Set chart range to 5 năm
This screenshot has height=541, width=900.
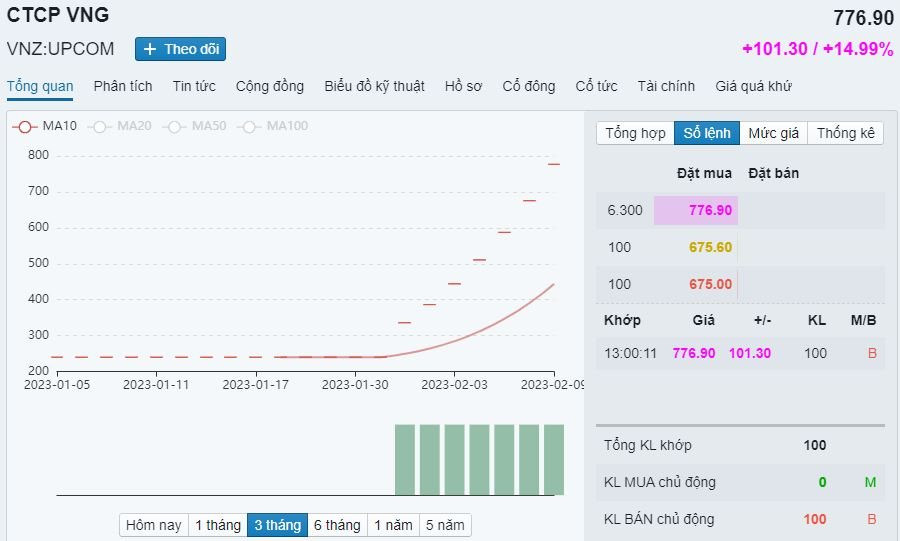coord(445,525)
